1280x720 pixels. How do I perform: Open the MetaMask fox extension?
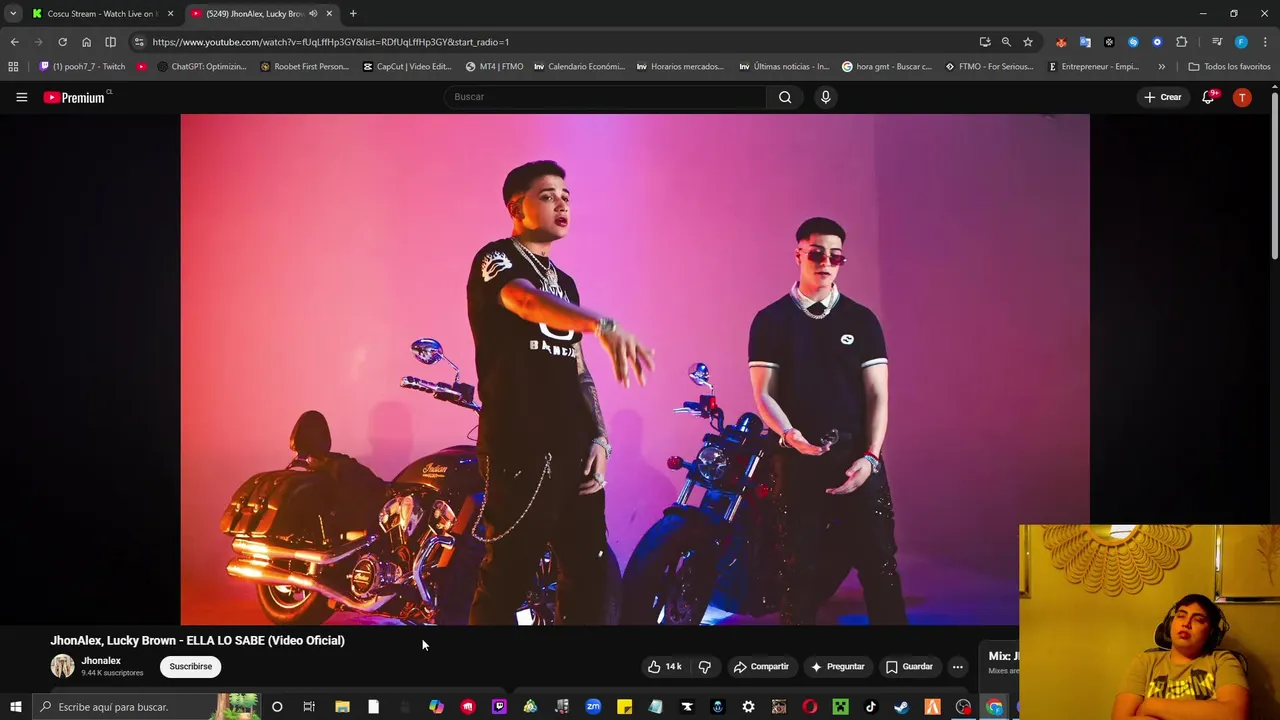tap(1061, 42)
